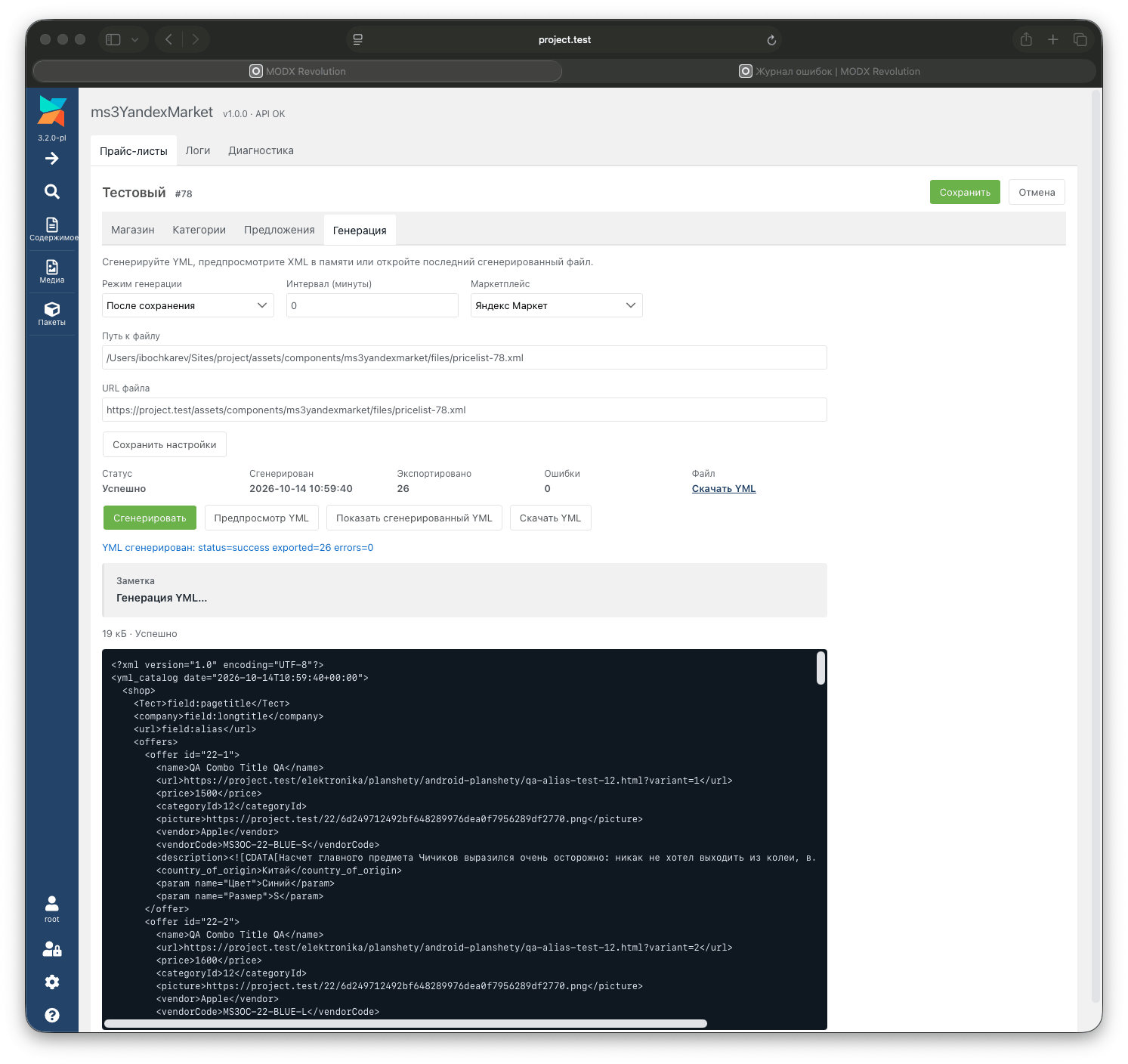The width and height of the screenshot is (1128, 1064).
Task: Open the Категории sub-tab
Action: tap(199, 230)
